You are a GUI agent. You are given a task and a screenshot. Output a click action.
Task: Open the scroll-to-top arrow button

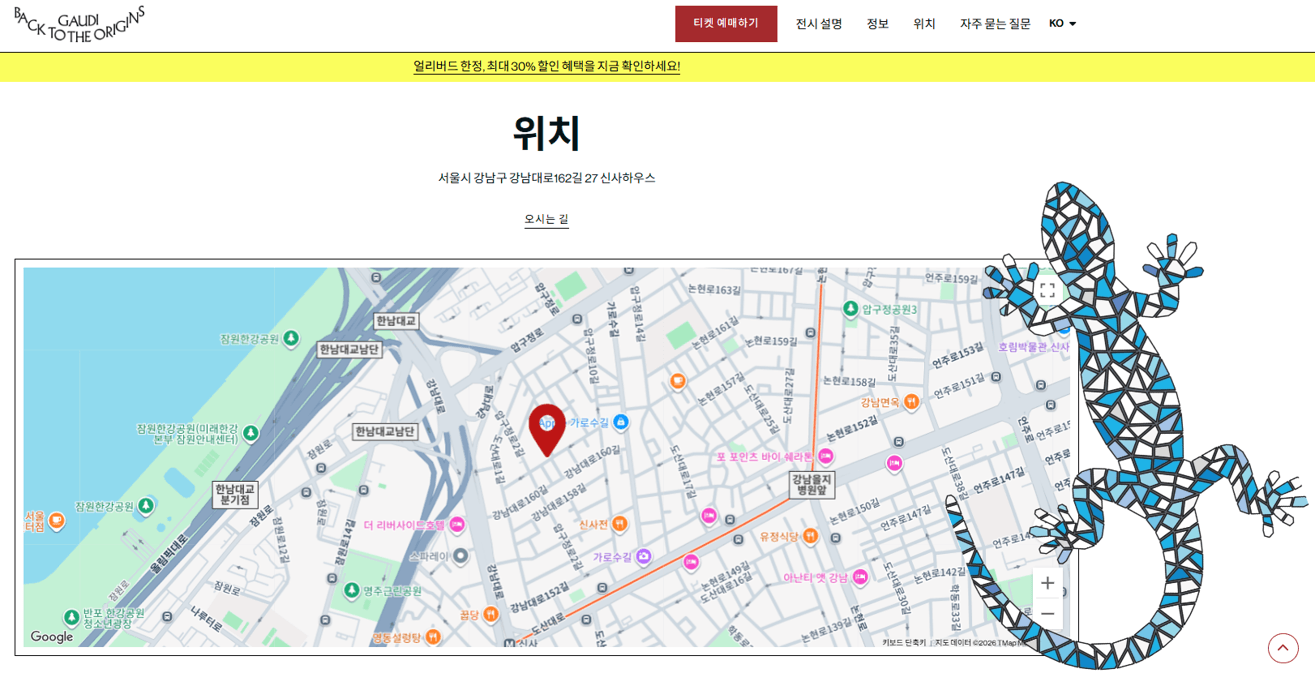click(x=1283, y=648)
